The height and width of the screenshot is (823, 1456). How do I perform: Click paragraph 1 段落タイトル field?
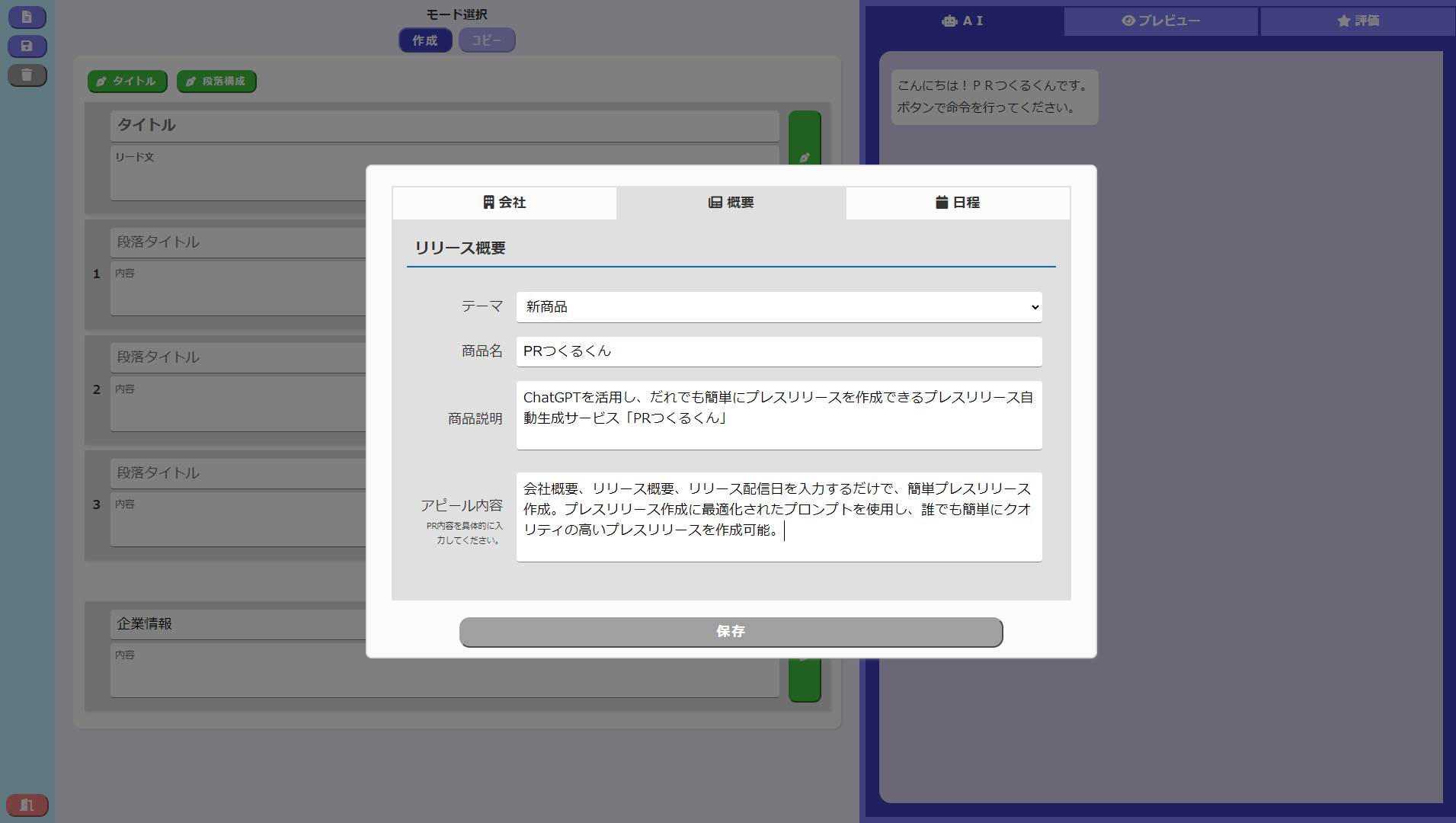239,242
